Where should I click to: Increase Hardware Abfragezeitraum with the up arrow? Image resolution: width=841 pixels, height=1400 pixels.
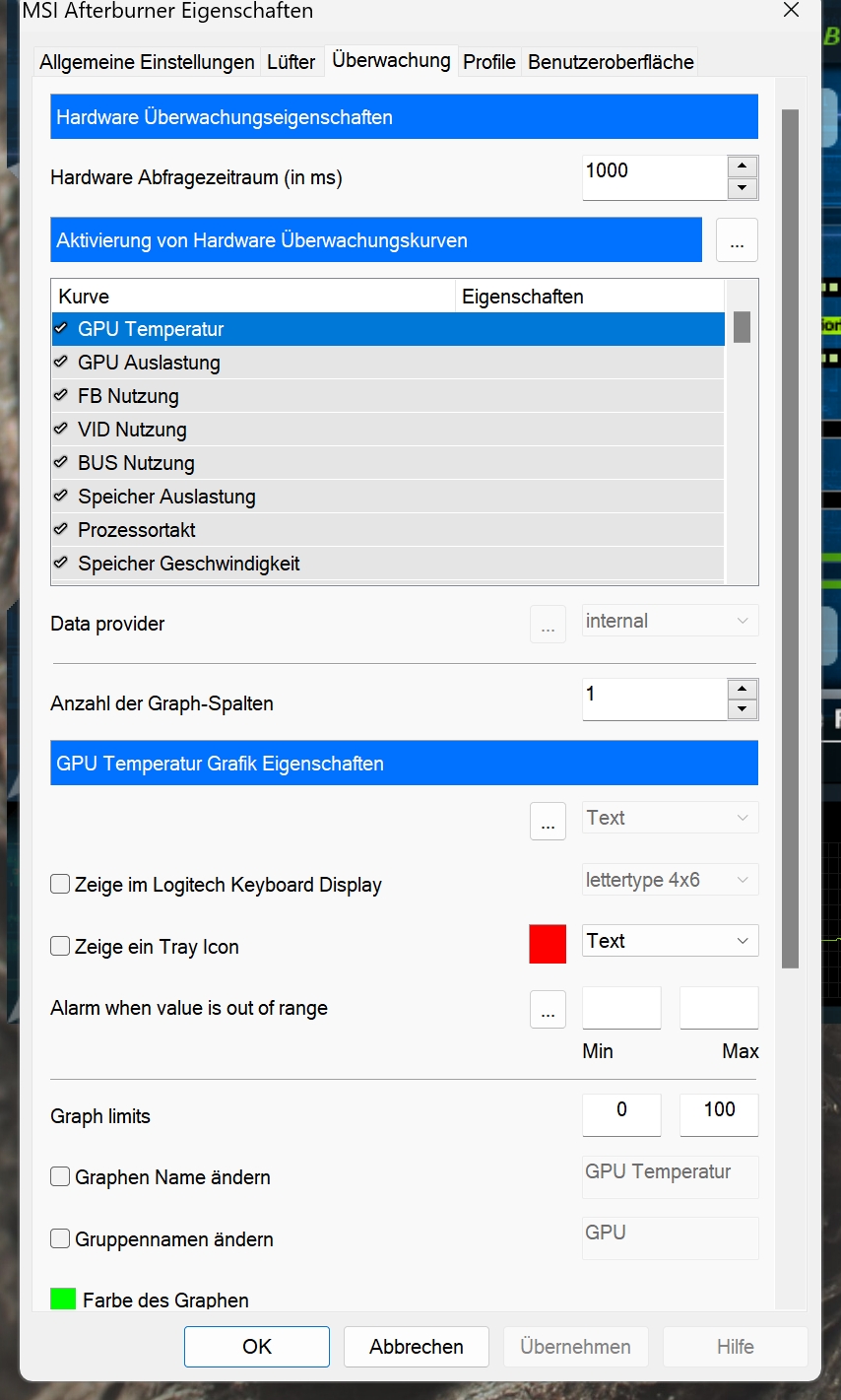(743, 167)
